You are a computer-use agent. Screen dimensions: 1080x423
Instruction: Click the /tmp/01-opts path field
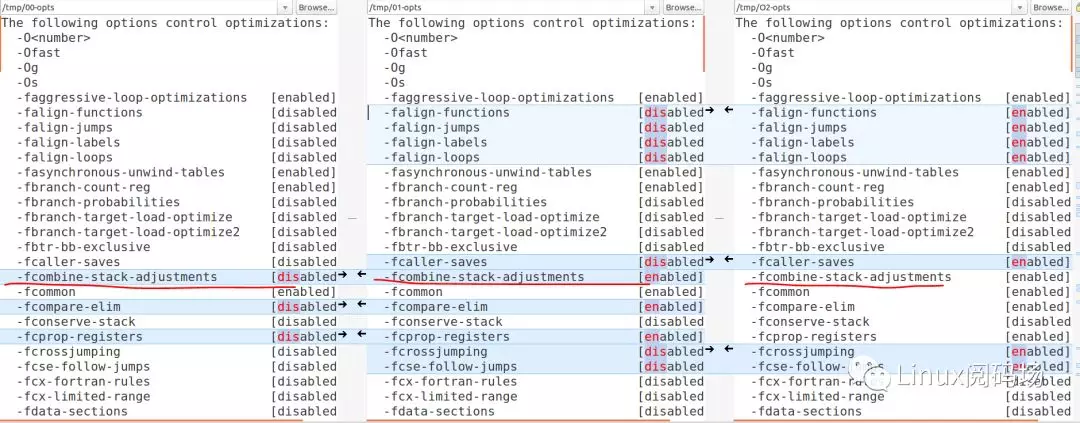tap(506, 7)
